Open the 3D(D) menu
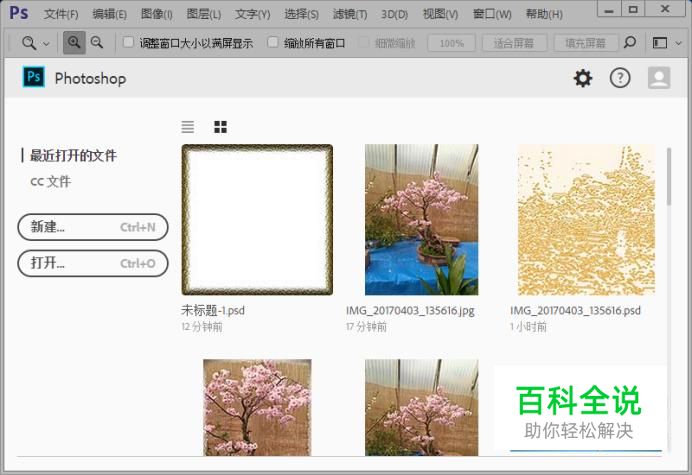Image resolution: width=692 pixels, height=475 pixels. (x=395, y=15)
